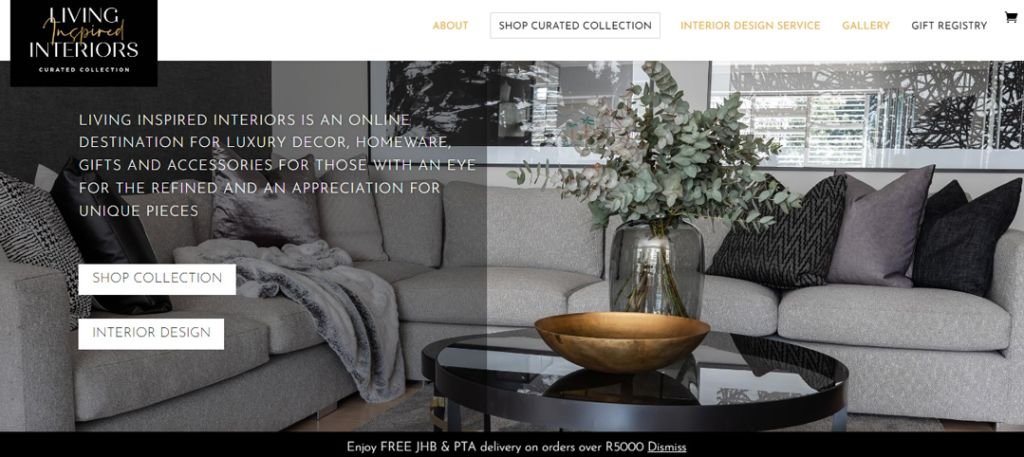Image resolution: width=1024 pixels, height=457 pixels.
Task: Click the free JHB & PTA delivery banner text
Action: pyautogui.click(x=496, y=447)
